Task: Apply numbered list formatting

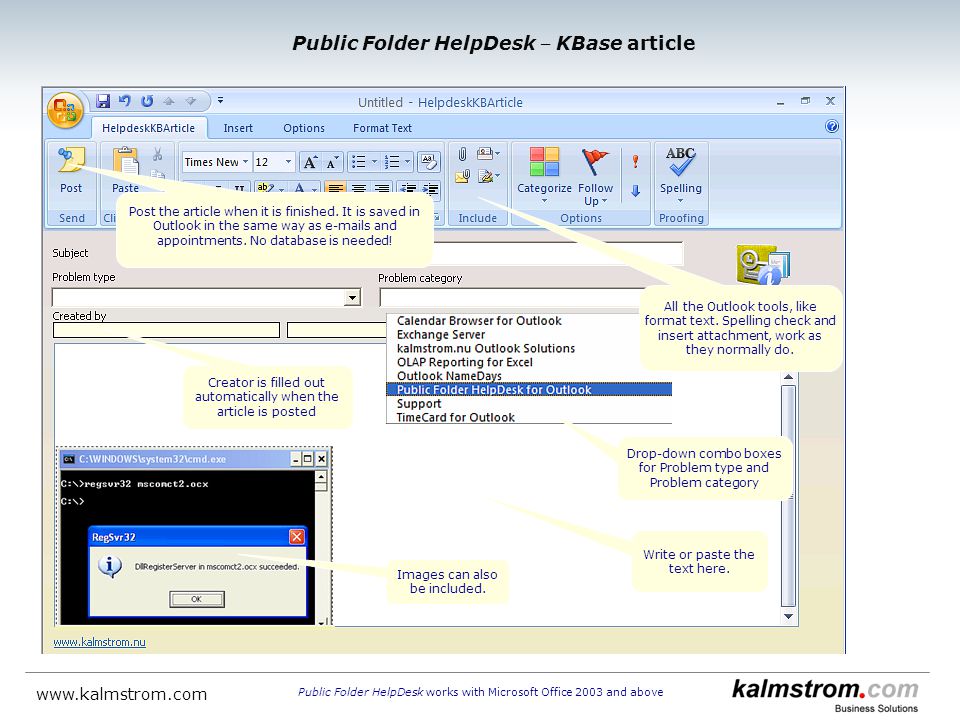Action: [392, 162]
